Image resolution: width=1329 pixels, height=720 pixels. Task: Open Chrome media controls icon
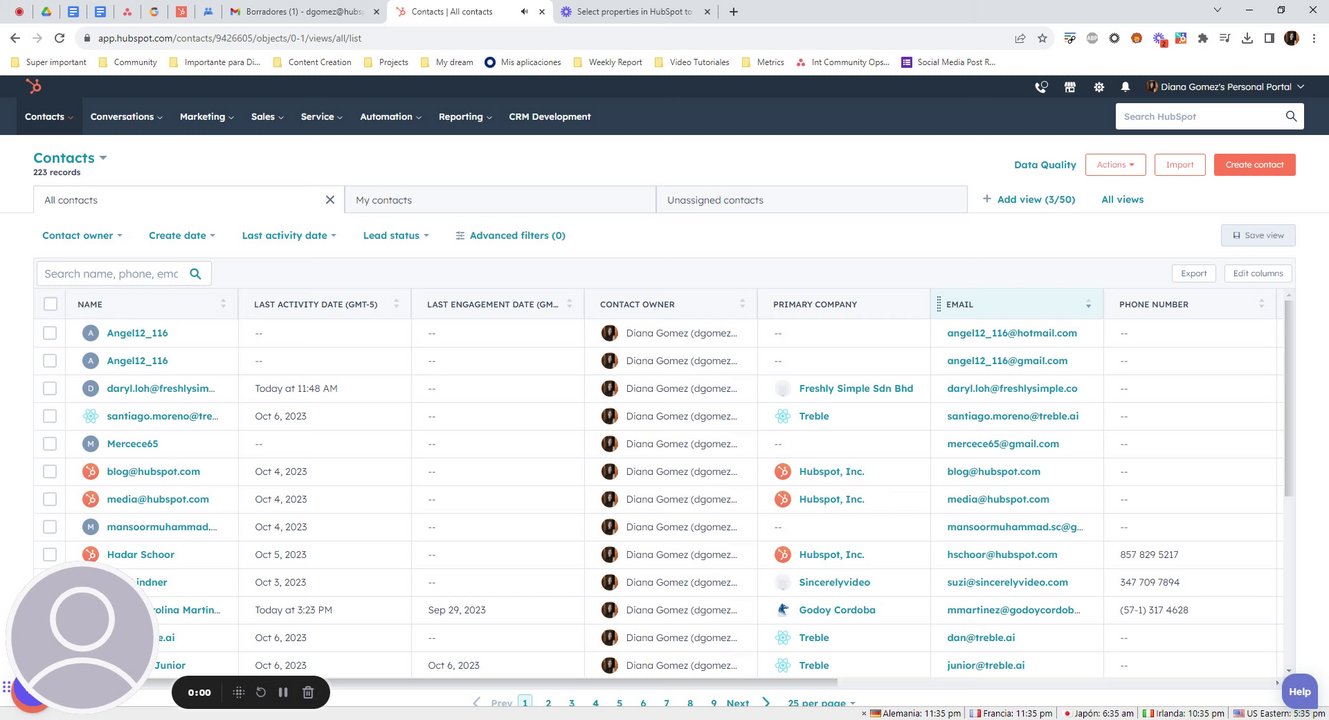[x=1225, y=38]
